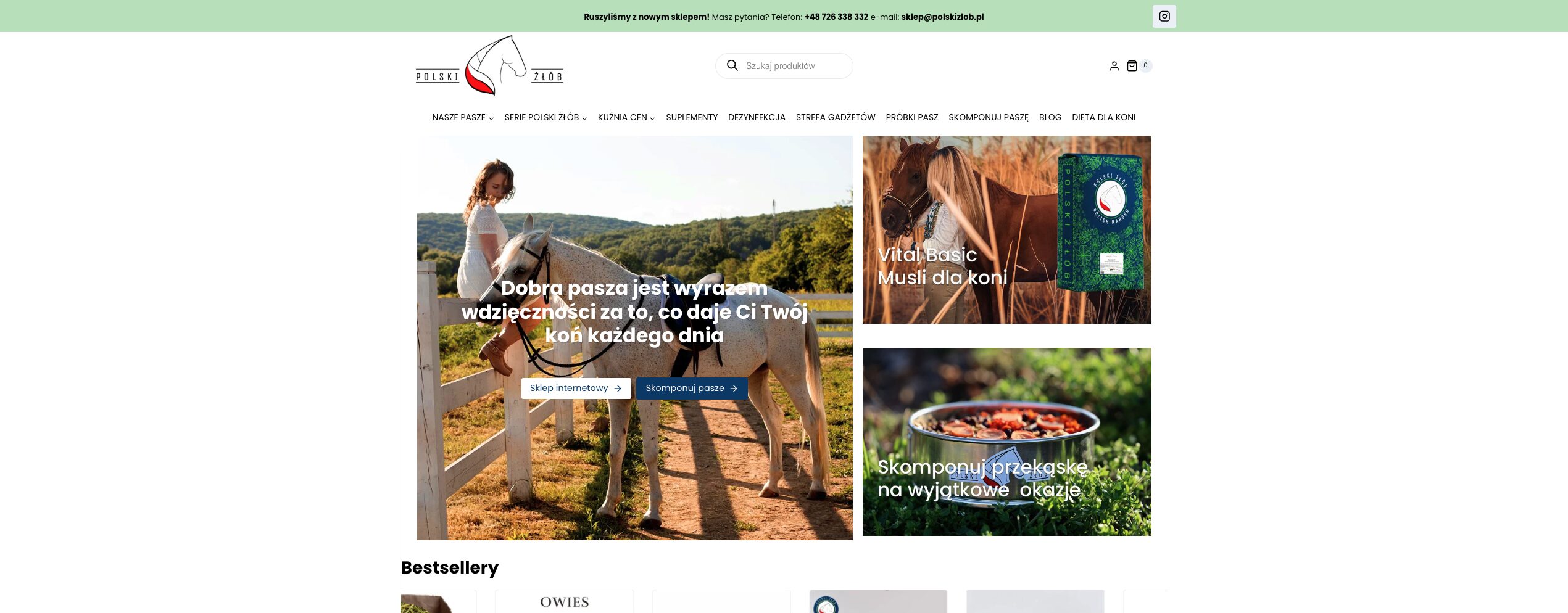Open the Blog page
The width and height of the screenshot is (1568, 613).
pyautogui.click(x=1050, y=117)
